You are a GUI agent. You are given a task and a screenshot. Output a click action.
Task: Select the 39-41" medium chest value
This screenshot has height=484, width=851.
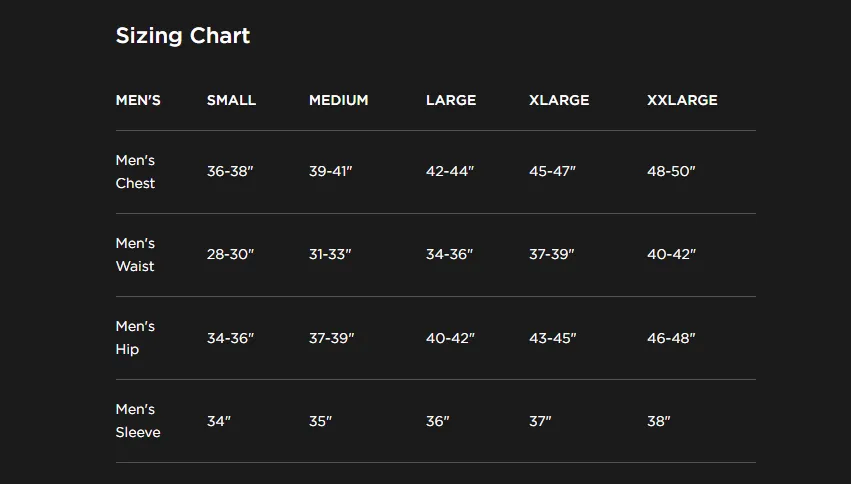pos(331,171)
